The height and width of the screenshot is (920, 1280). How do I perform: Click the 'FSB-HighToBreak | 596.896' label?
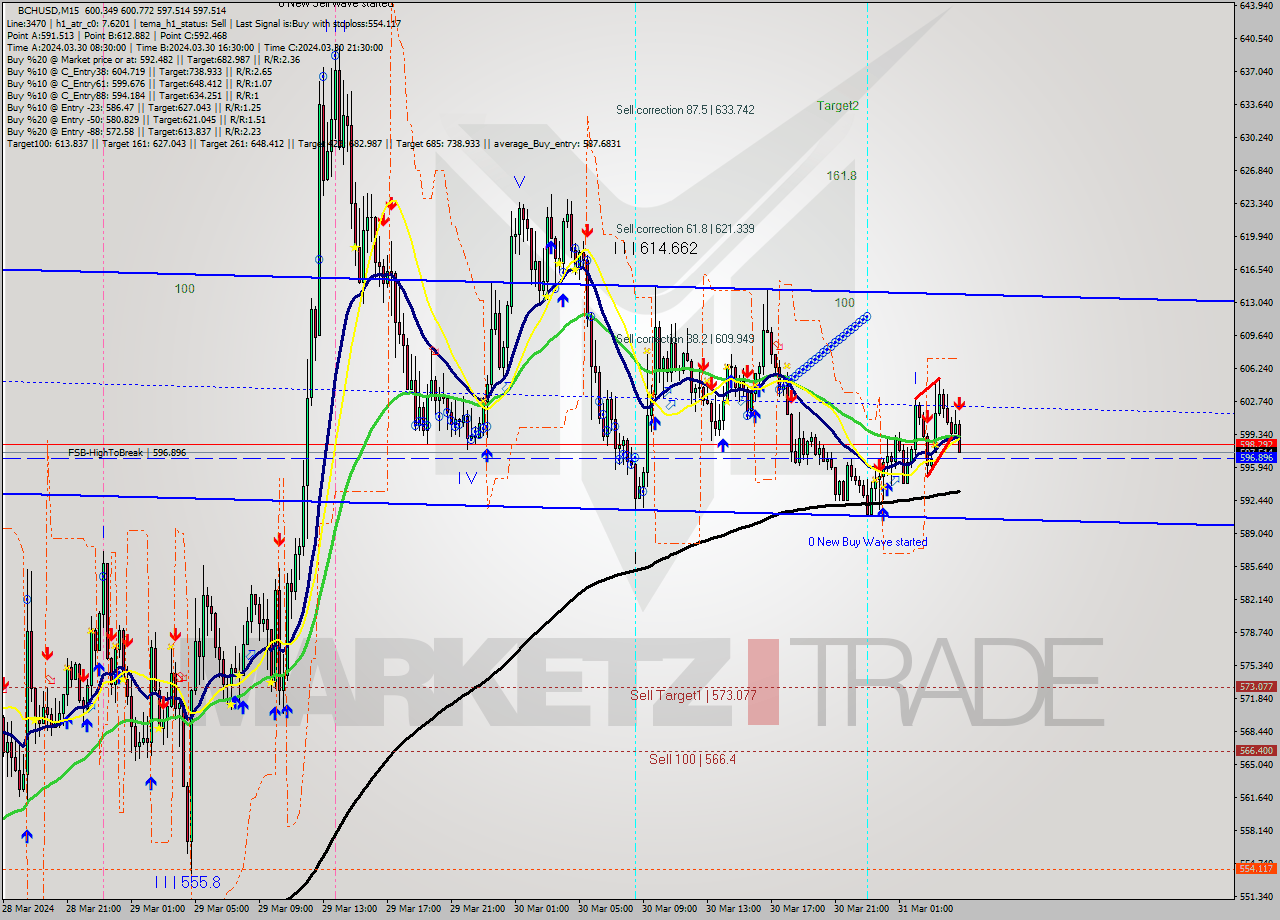tap(127, 453)
